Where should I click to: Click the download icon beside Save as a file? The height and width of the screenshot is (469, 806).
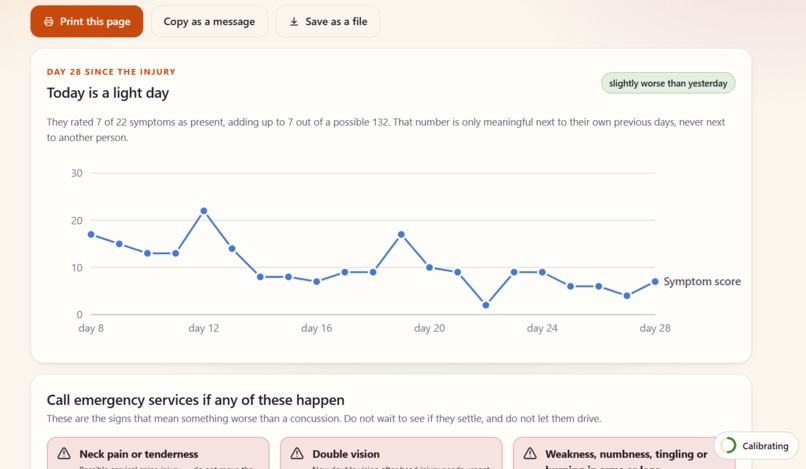[x=294, y=22]
